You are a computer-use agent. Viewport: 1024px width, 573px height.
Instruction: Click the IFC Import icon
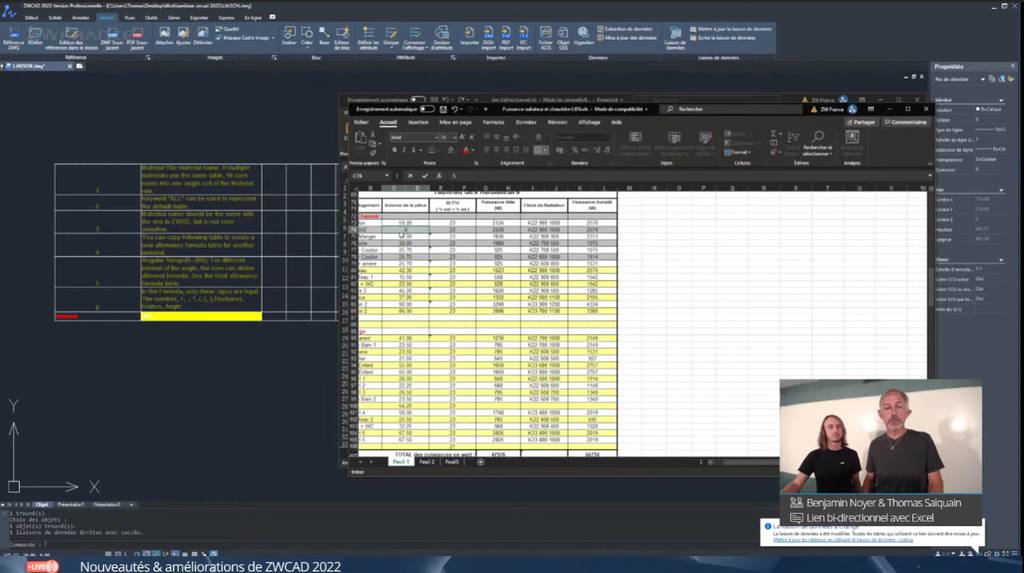click(x=524, y=38)
